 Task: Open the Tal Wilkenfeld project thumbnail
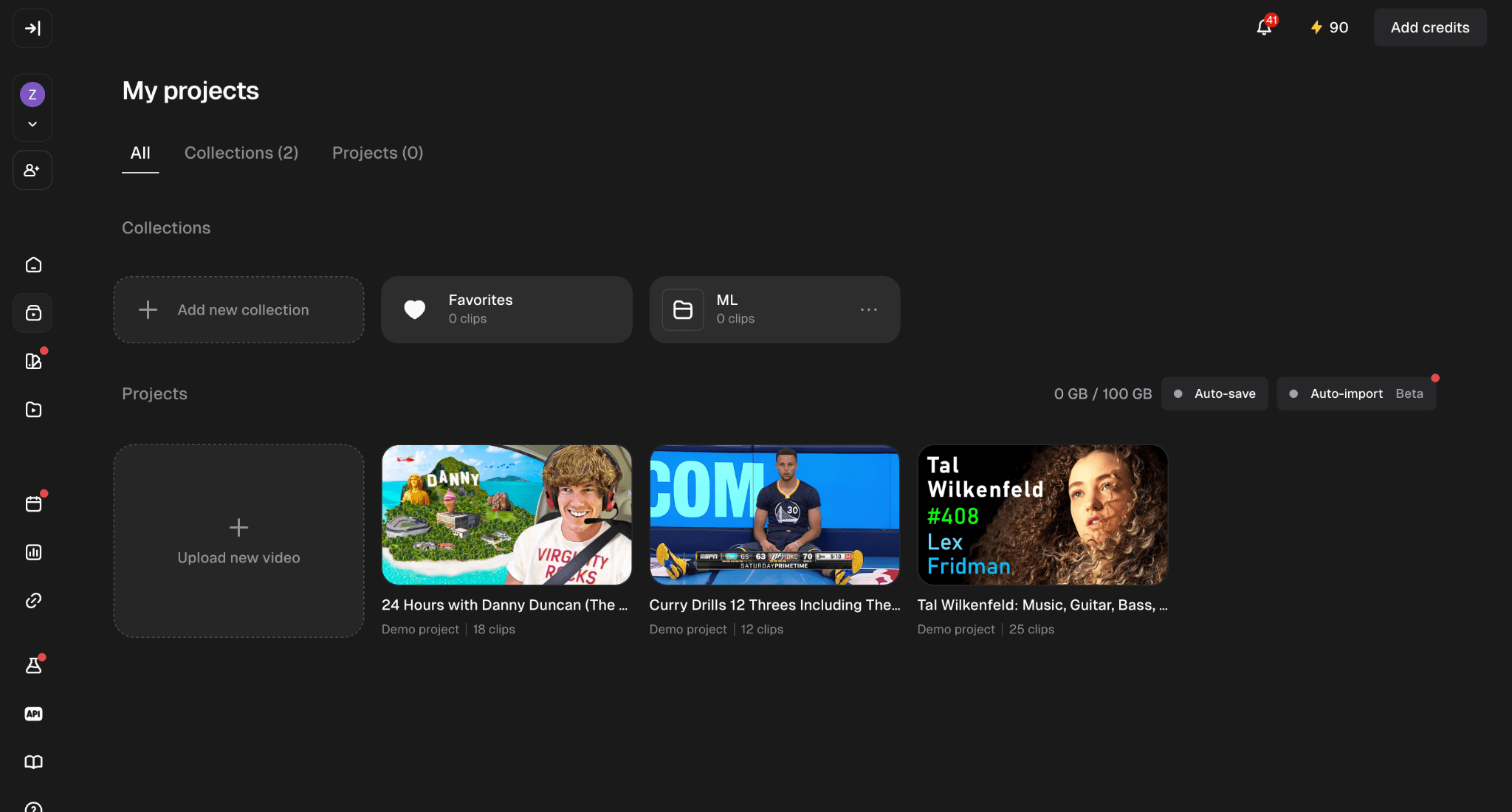1042,515
